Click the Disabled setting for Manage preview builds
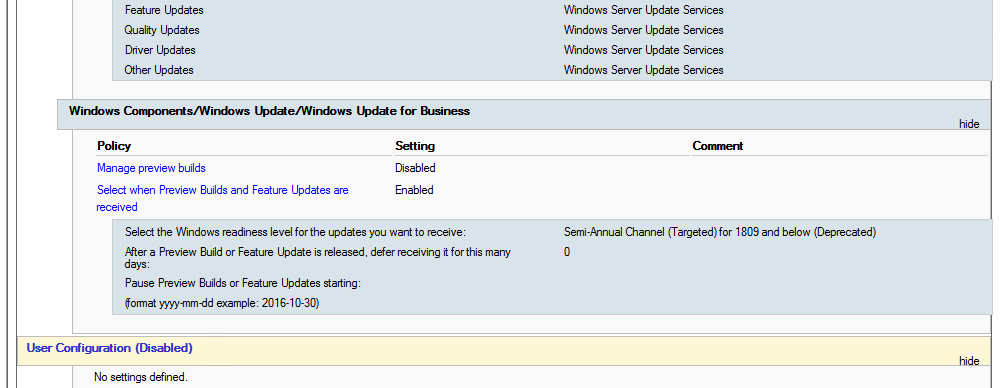This screenshot has height=388, width=1000. coord(415,168)
